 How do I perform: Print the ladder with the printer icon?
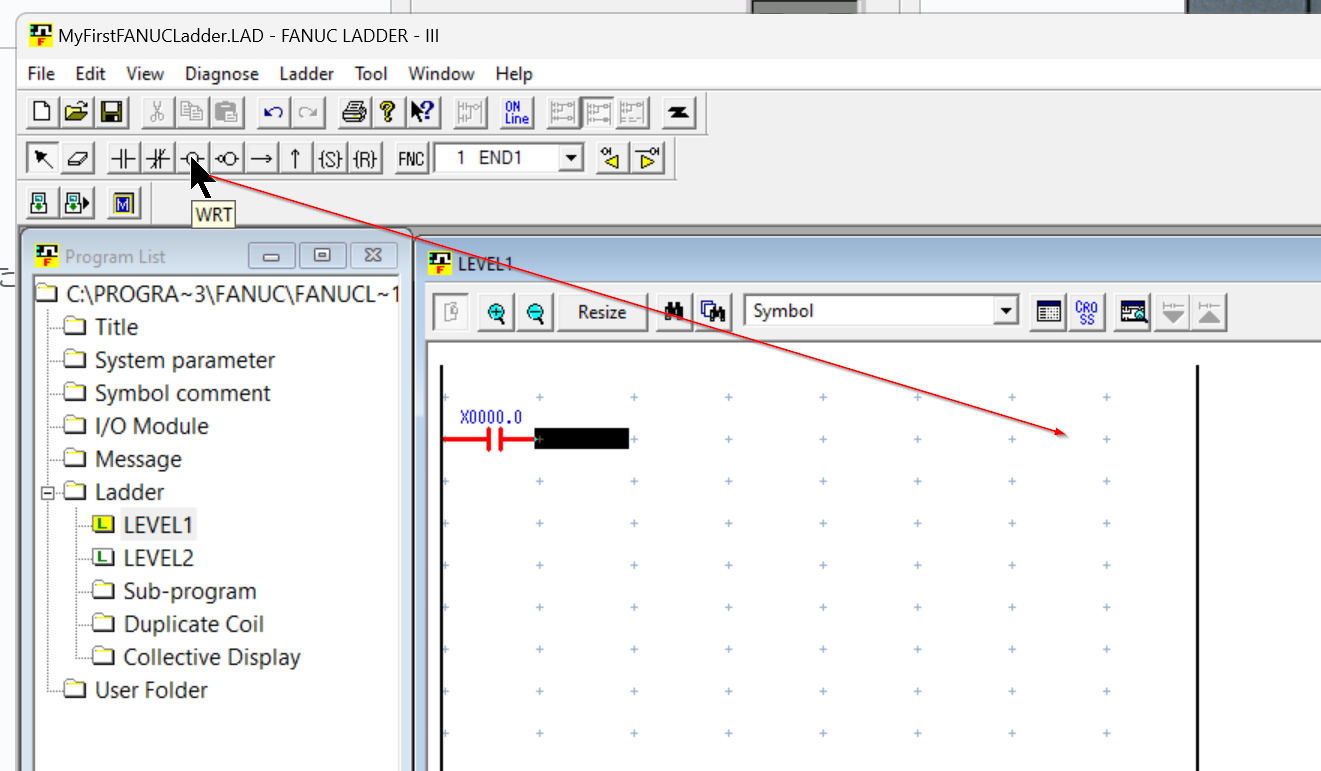click(353, 111)
